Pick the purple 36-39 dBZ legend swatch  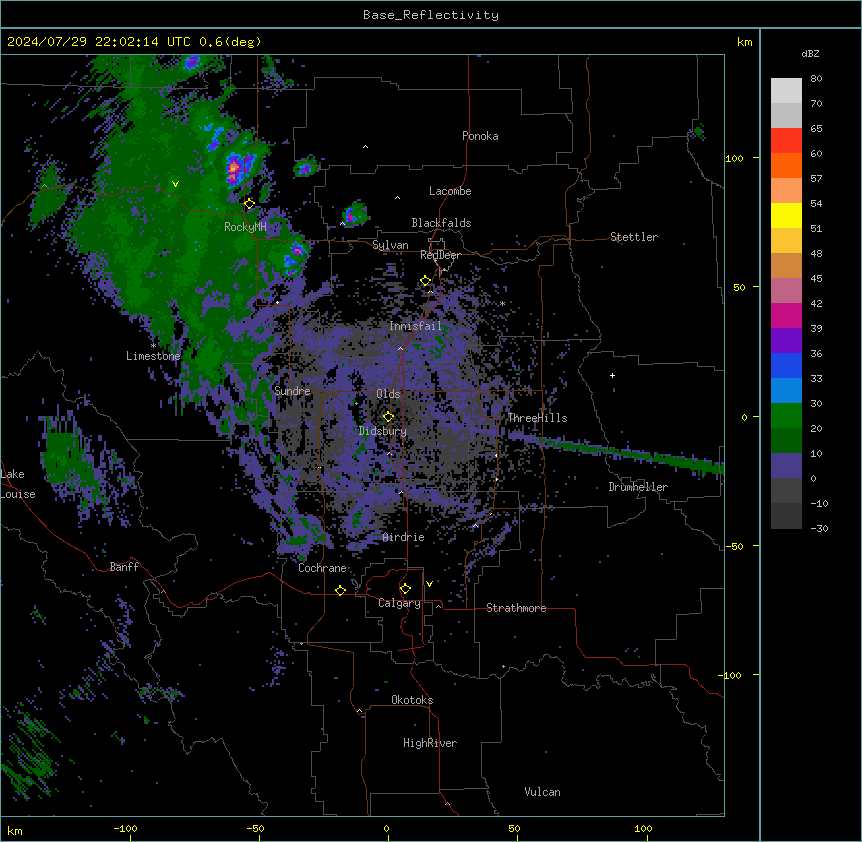coord(786,341)
